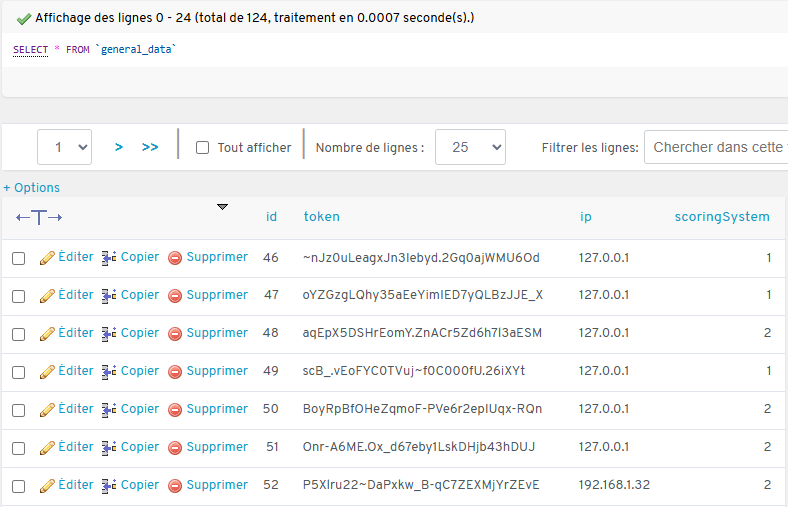The height and width of the screenshot is (507, 788).
Task: Click the Delete icon for row 49
Action: 175,372
